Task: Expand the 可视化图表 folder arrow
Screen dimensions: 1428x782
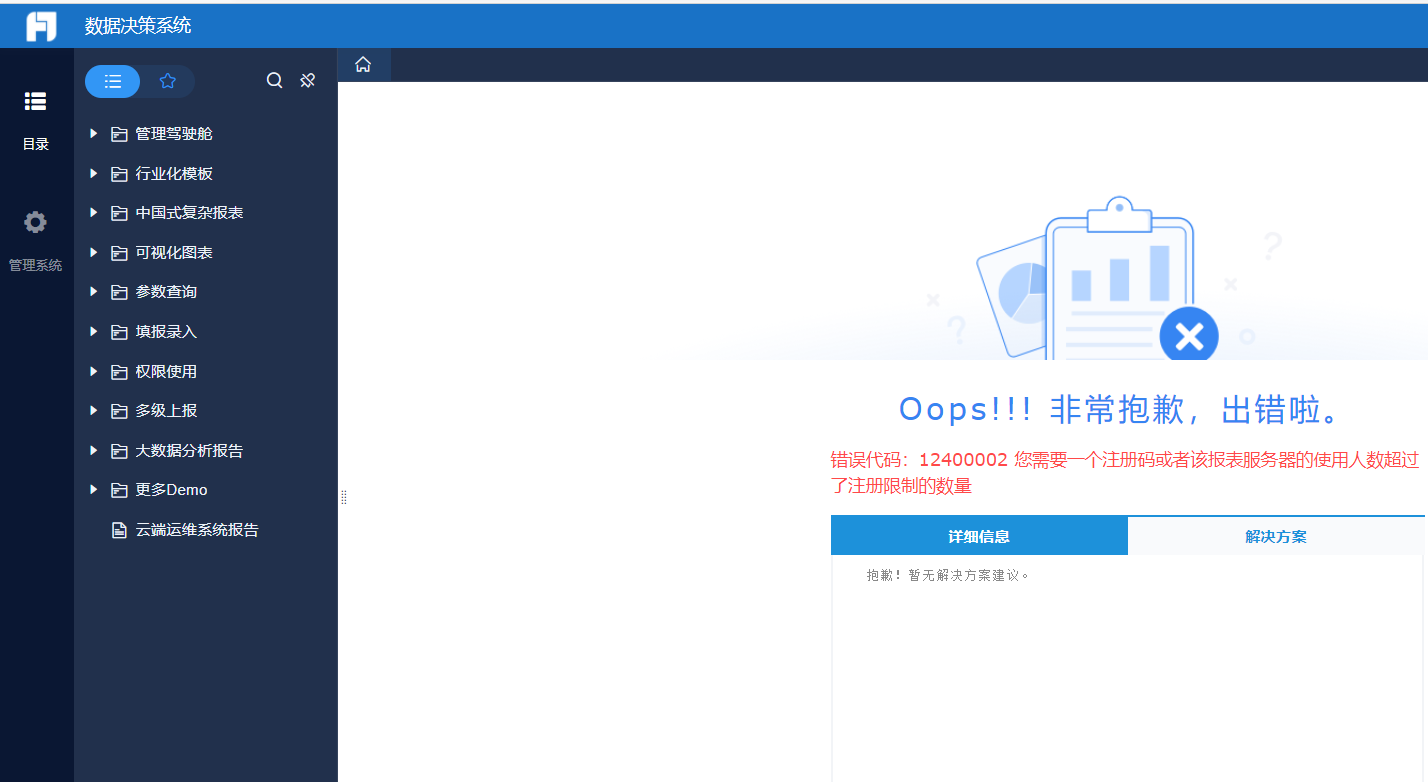Action: click(93, 253)
